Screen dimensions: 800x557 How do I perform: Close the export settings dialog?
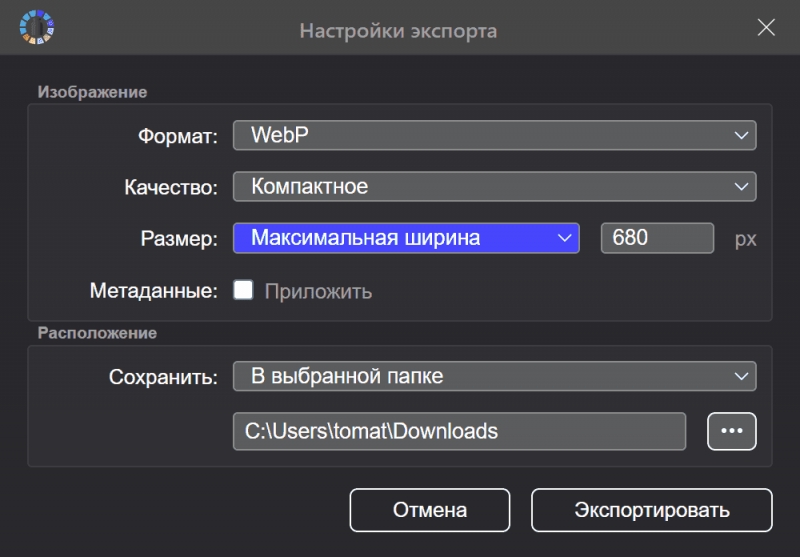[766, 28]
